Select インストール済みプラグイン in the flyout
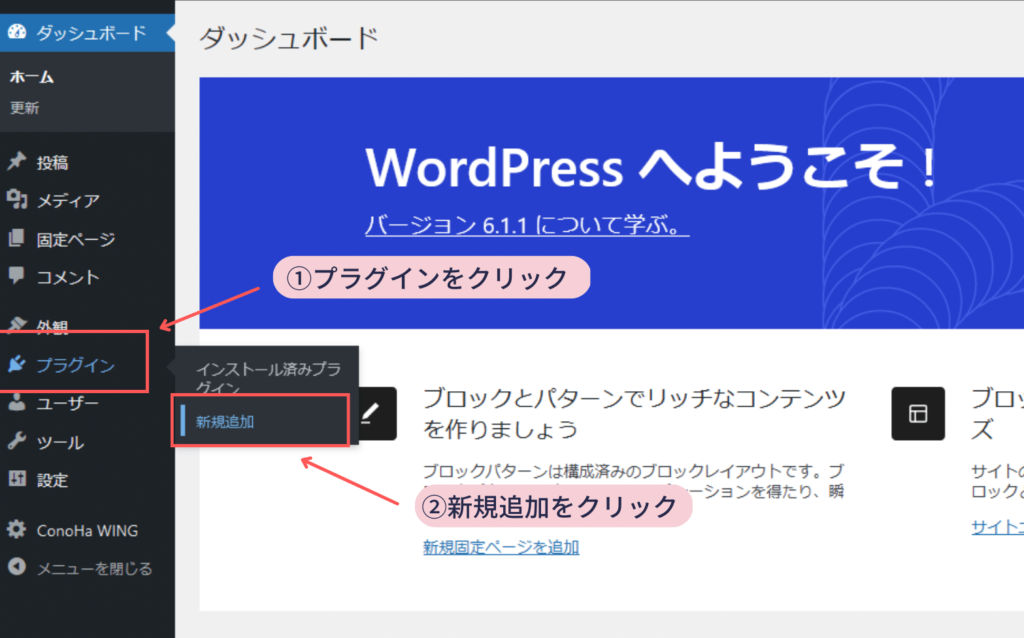 [268, 377]
